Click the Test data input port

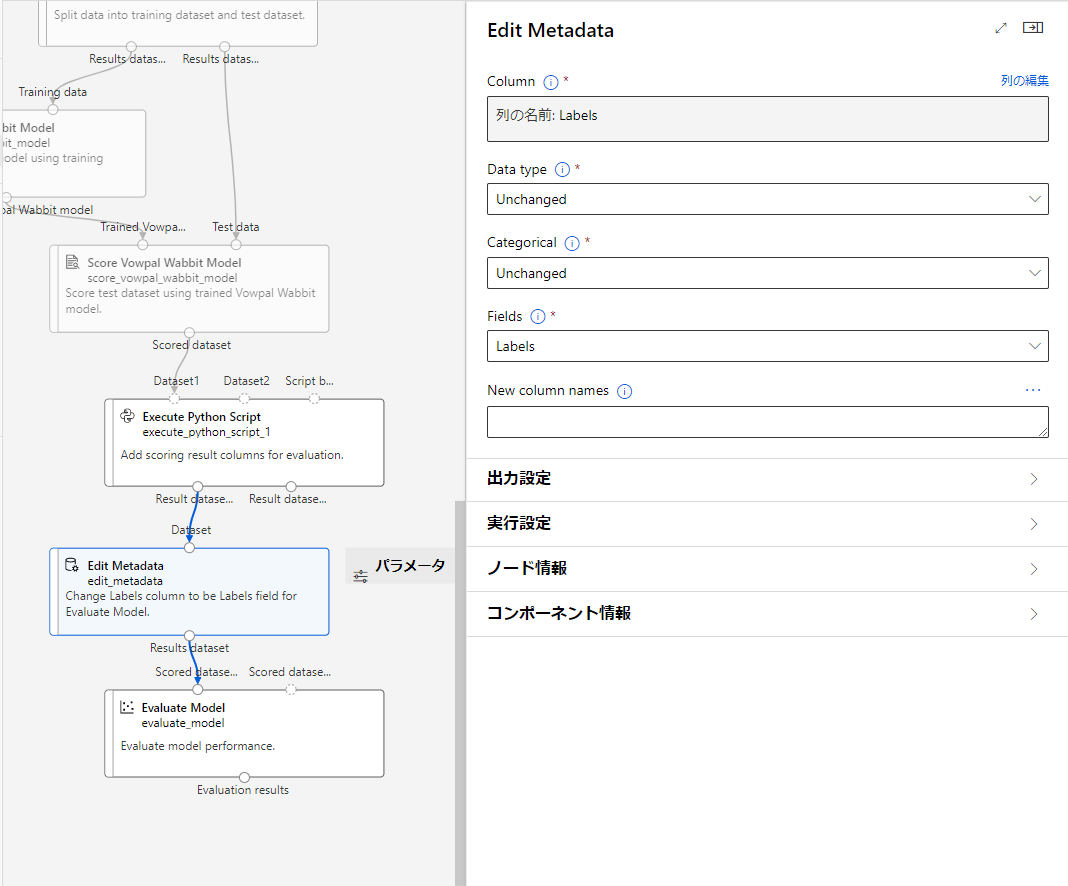click(236, 245)
